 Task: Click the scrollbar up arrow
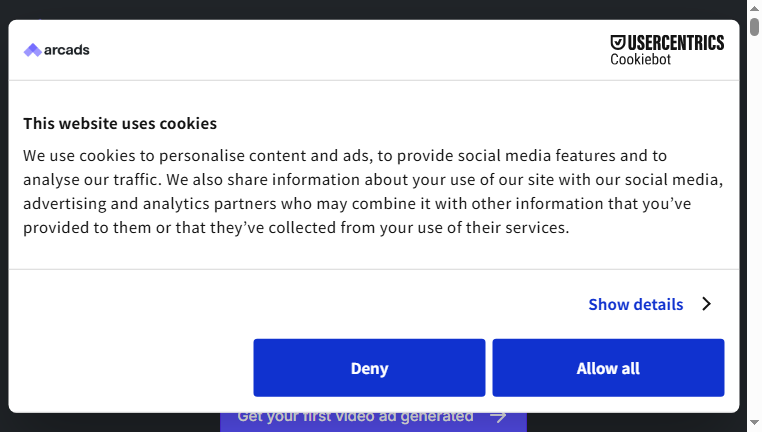click(754, 8)
